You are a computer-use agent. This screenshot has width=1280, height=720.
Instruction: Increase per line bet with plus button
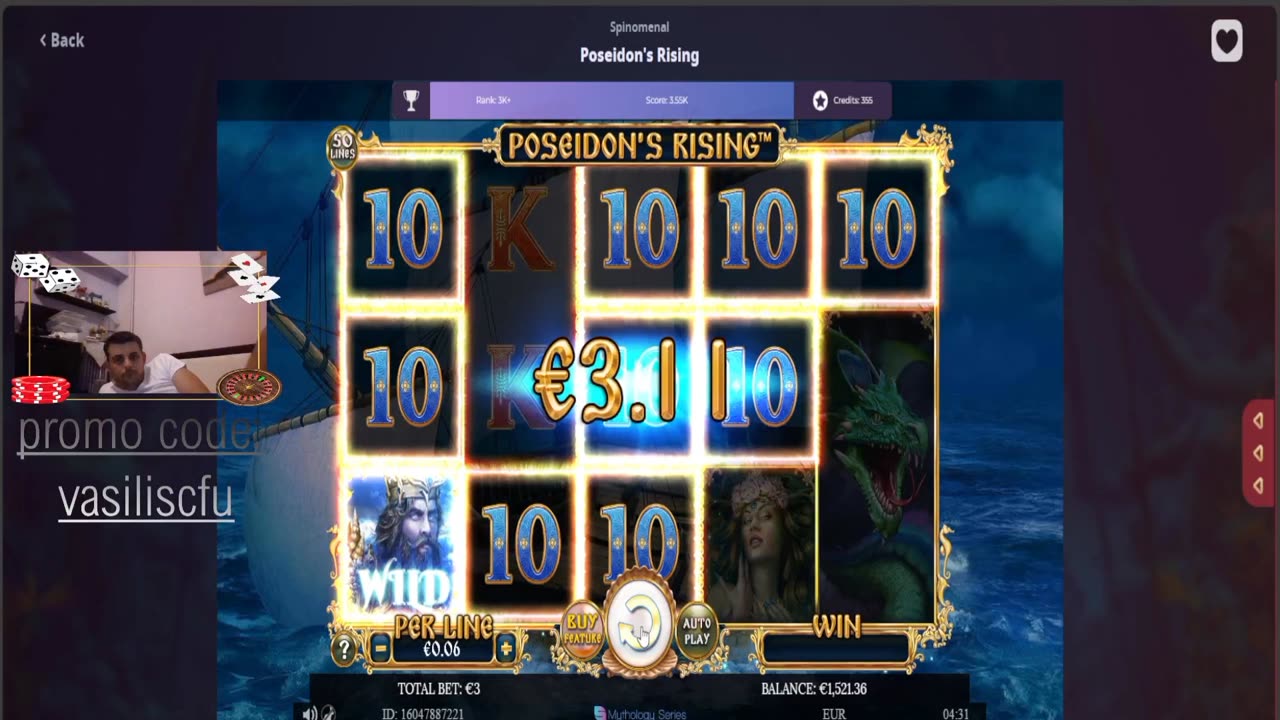pyautogui.click(x=506, y=649)
